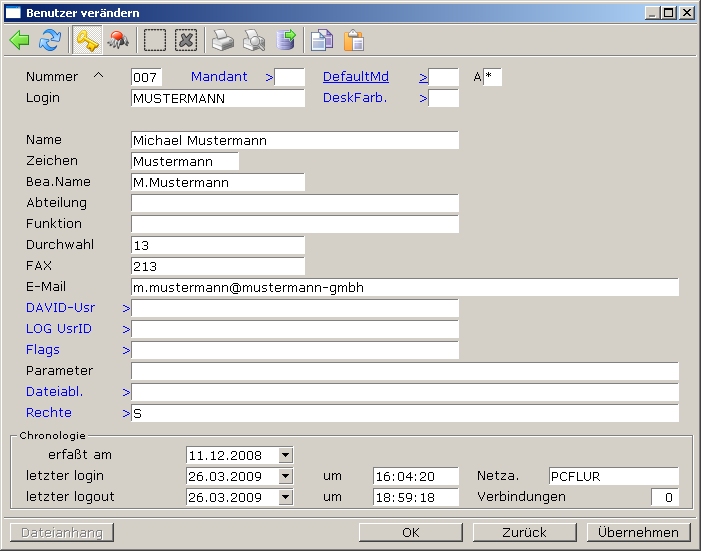Screen dimensions: 701x551
Task: Click the empty dashed selection box icon
Action: tap(155, 40)
